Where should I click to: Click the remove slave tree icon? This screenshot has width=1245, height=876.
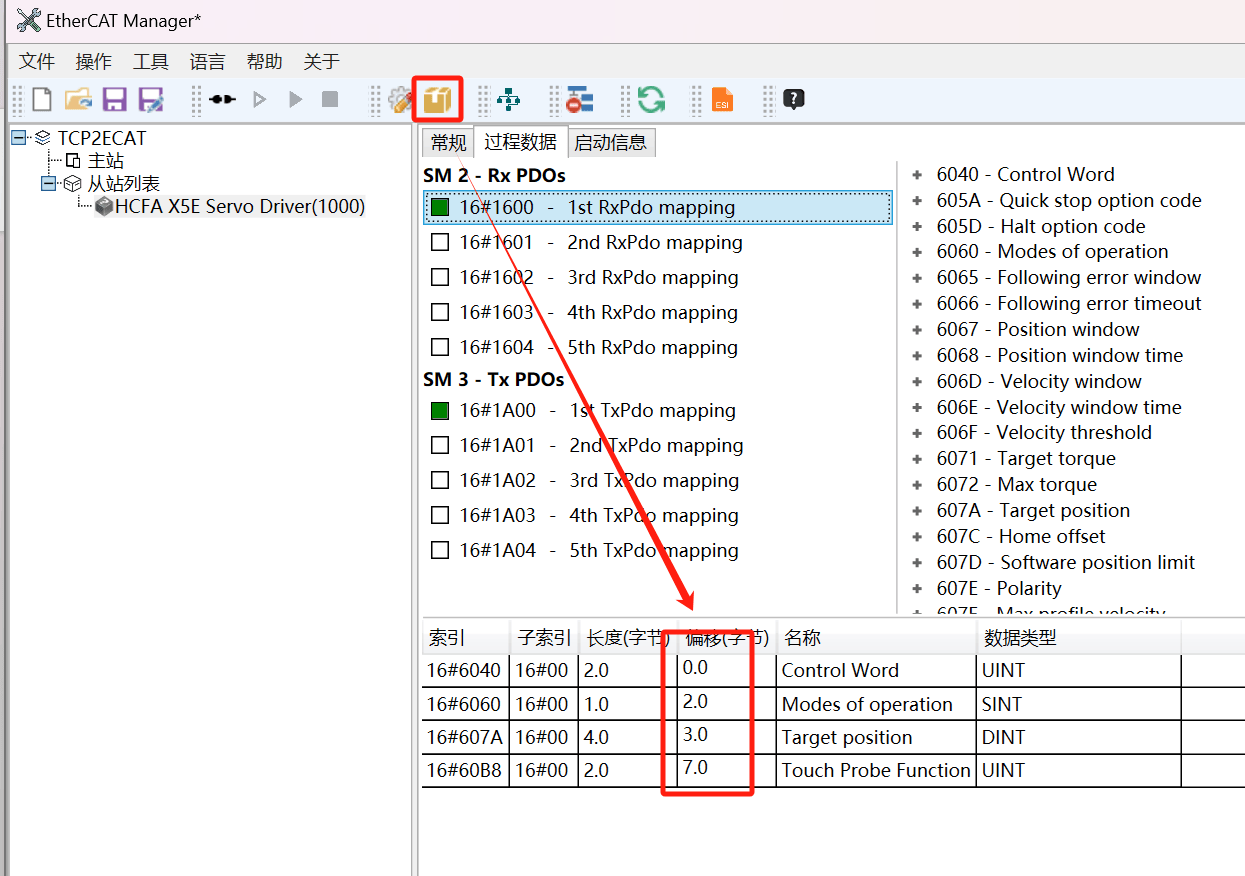580,99
